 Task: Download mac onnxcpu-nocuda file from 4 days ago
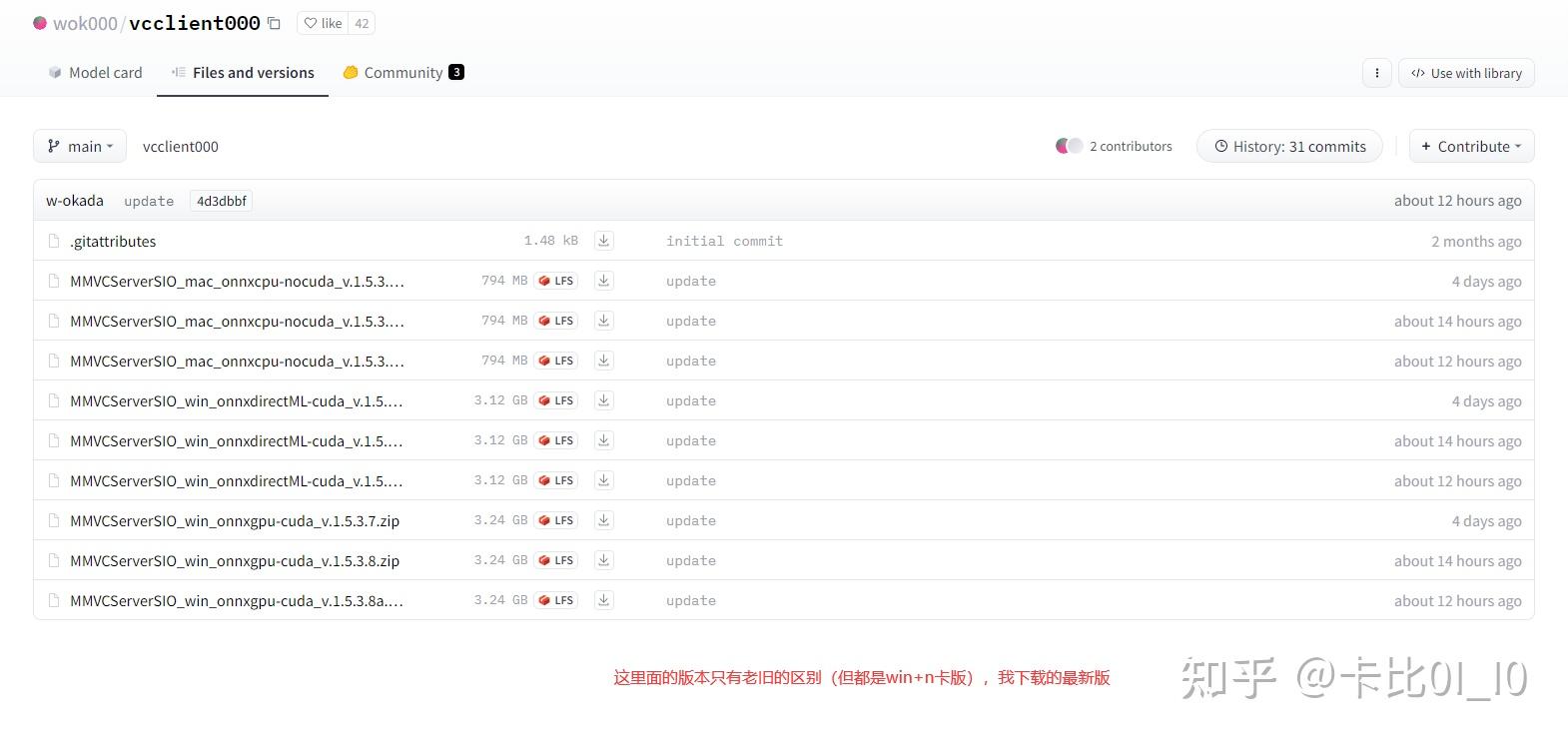[603, 281]
